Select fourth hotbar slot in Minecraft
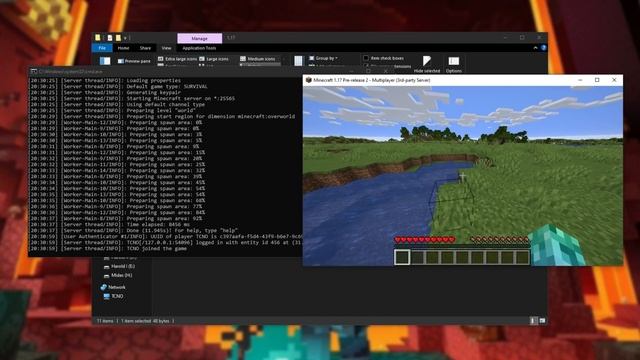The height and width of the screenshot is (360, 640). point(447,257)
